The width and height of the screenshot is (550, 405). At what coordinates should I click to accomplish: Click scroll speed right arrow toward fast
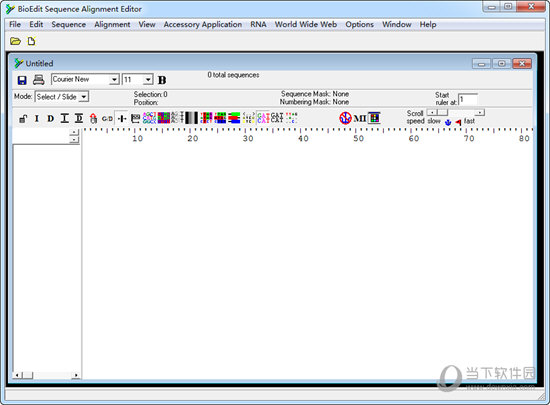click(479, 113)
